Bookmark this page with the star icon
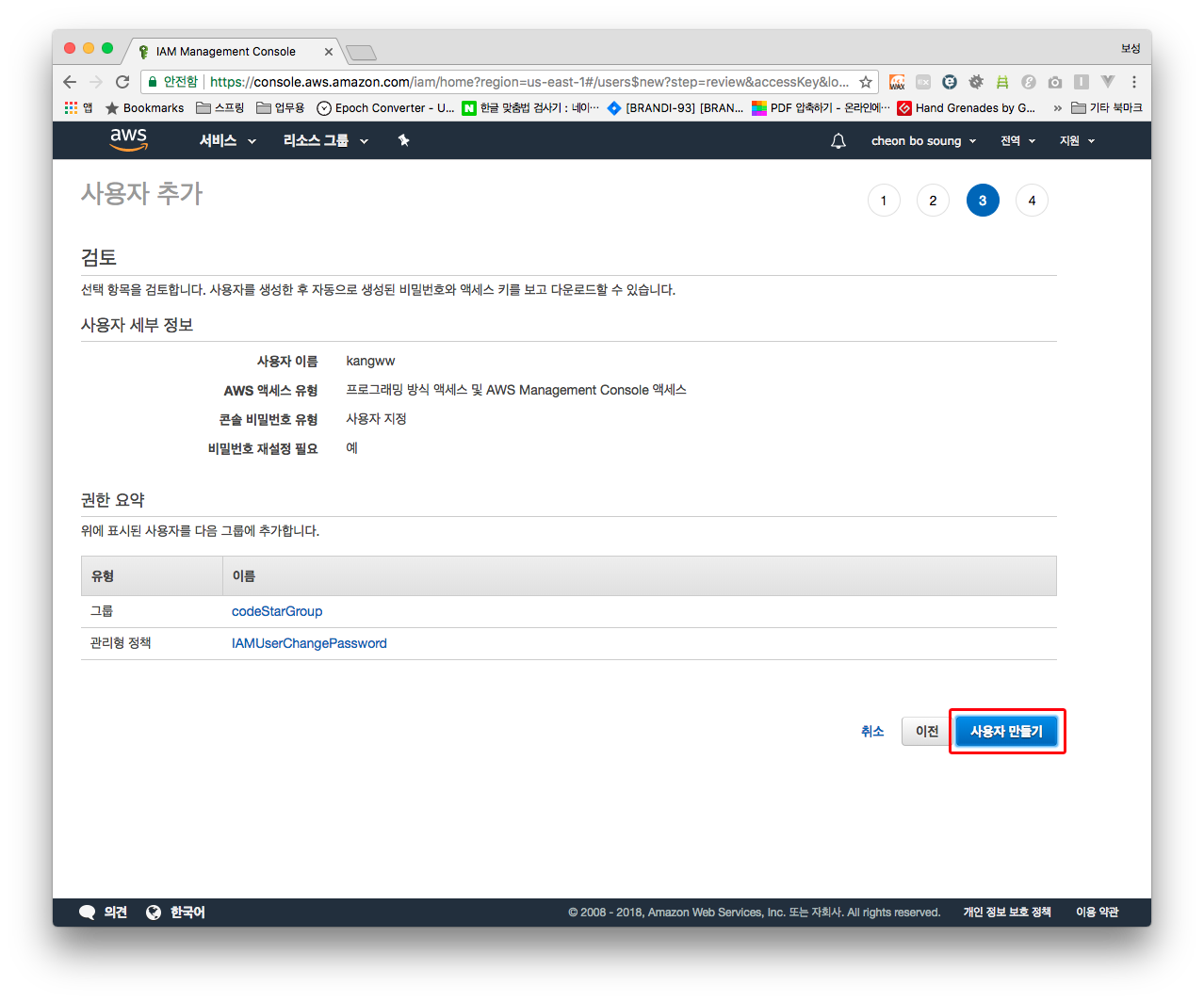 pyautogui.click(x=865, y=82)
